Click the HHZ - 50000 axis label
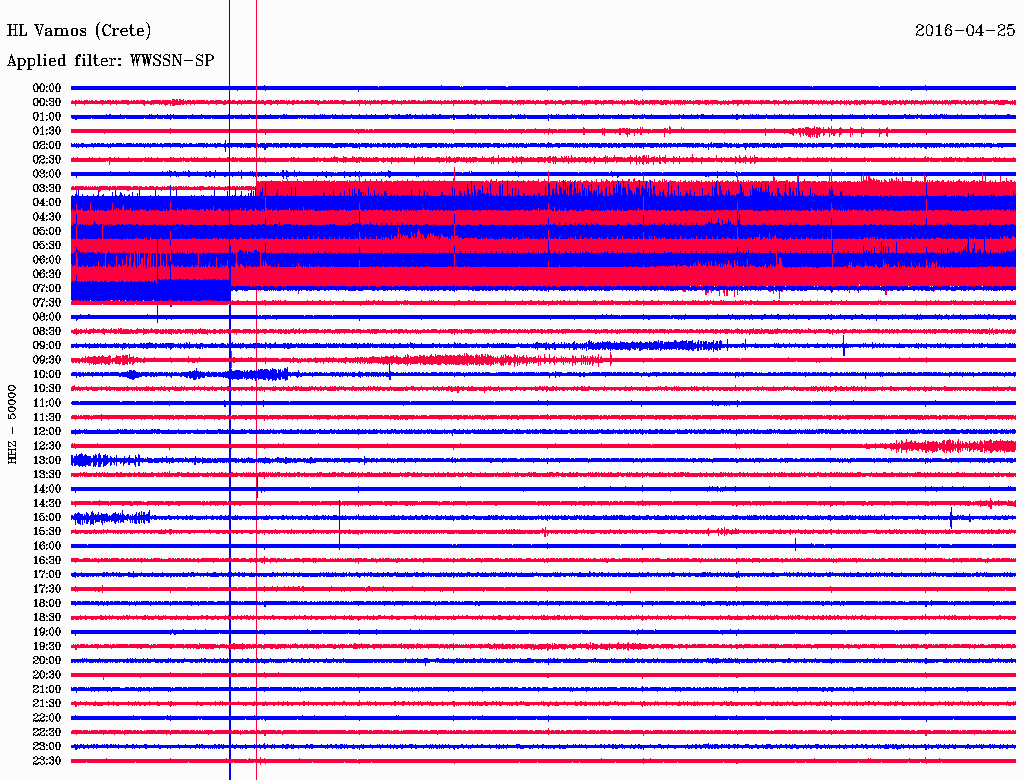Viewport: 1024px width, 780px height. pos(12,424)
